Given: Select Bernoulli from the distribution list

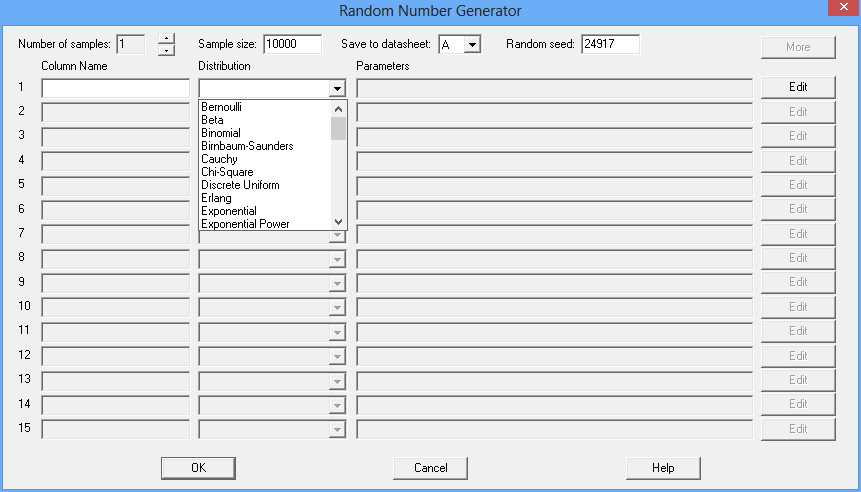Looking at the screenshot, I should (222, 107).
